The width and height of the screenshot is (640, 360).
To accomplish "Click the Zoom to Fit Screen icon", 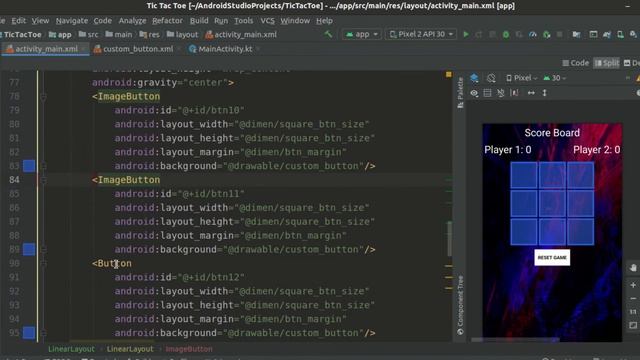I will (633, 325).
